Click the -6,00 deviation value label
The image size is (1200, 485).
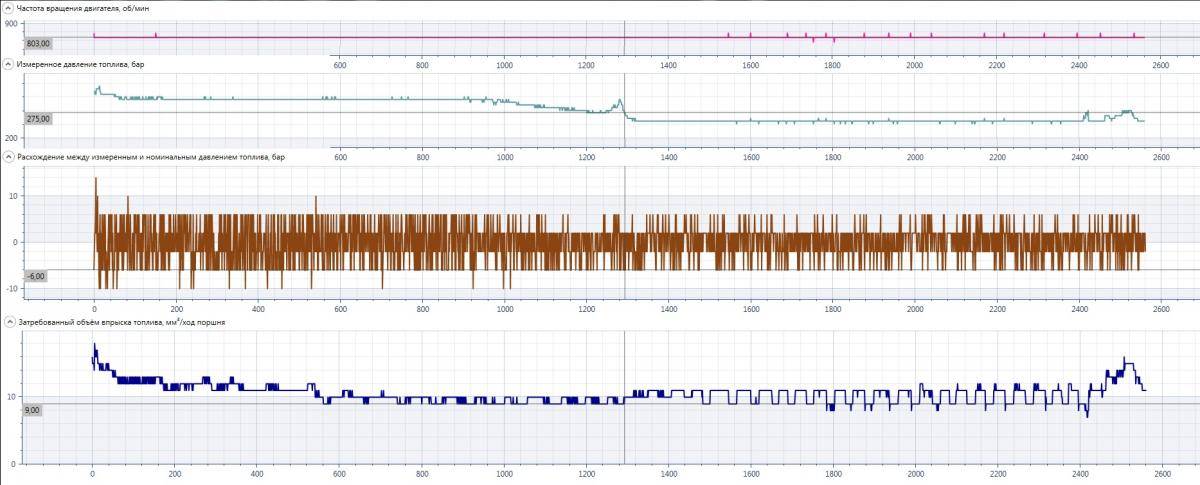[x=35, y=276]
